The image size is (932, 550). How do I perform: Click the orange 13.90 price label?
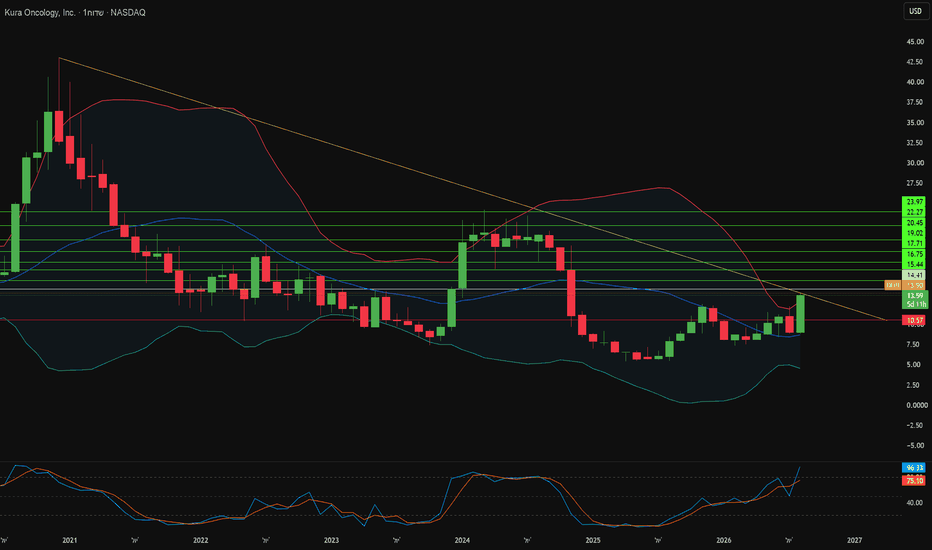(915, 286)
